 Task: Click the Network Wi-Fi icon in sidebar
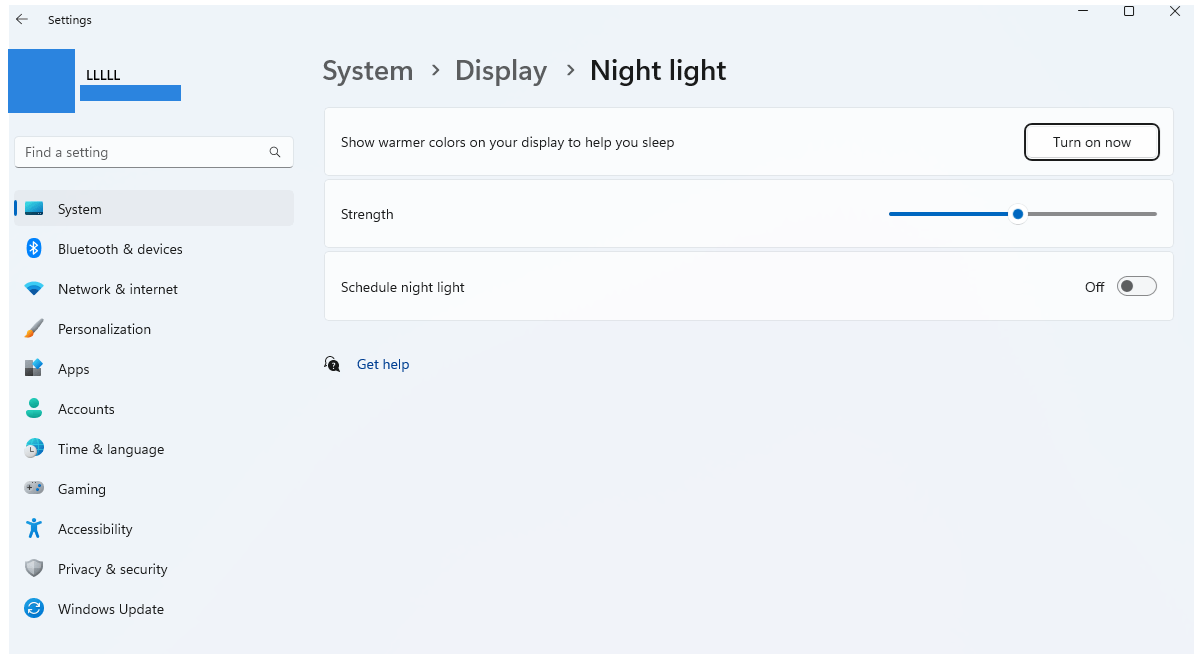(x=34, y=289)
